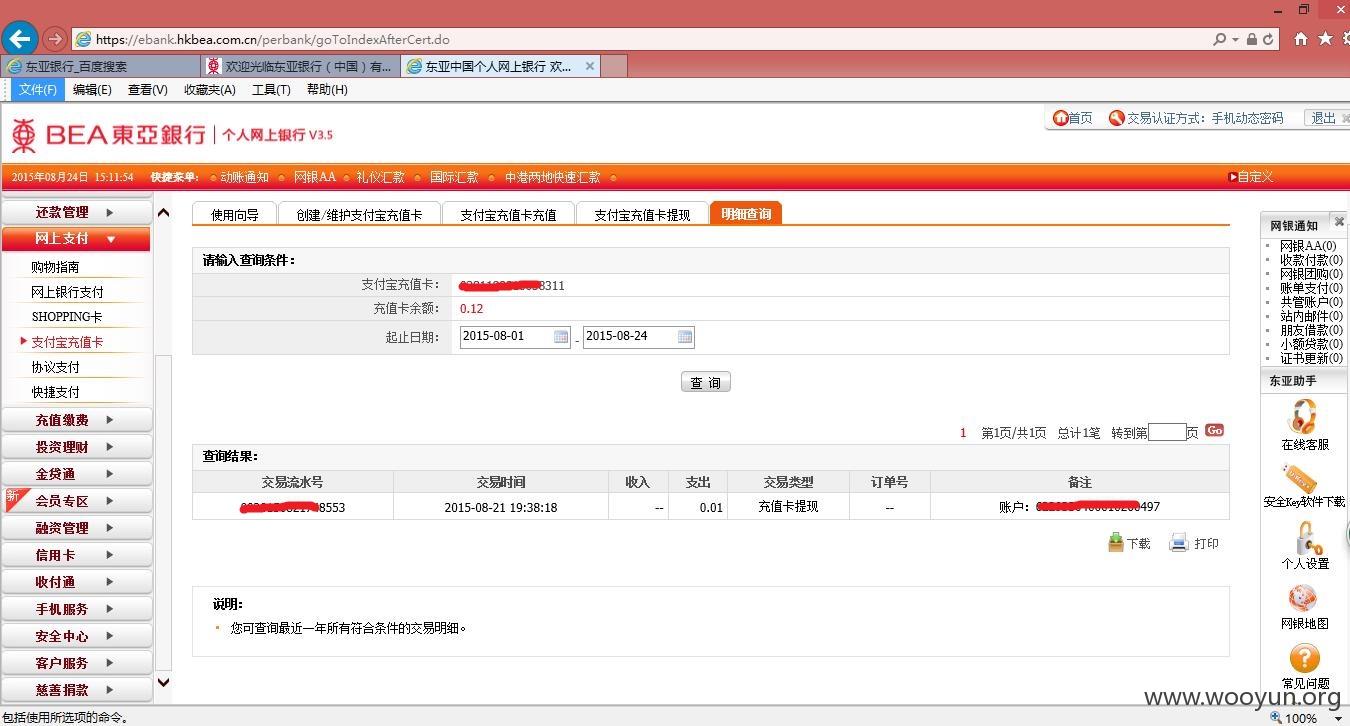Close the 网银通知 panel
This screenshot has width=1350, height=726.
coord(1339,222)
